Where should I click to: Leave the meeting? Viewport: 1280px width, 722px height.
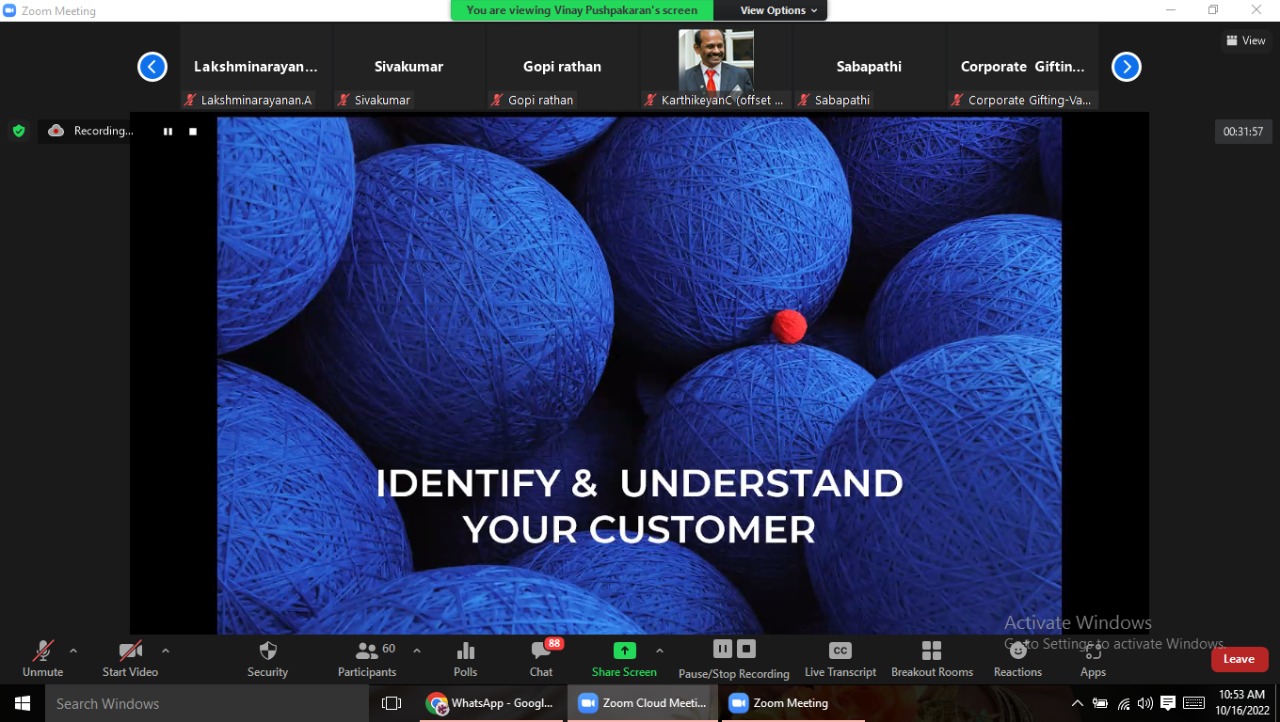[x=1239, y=659]
